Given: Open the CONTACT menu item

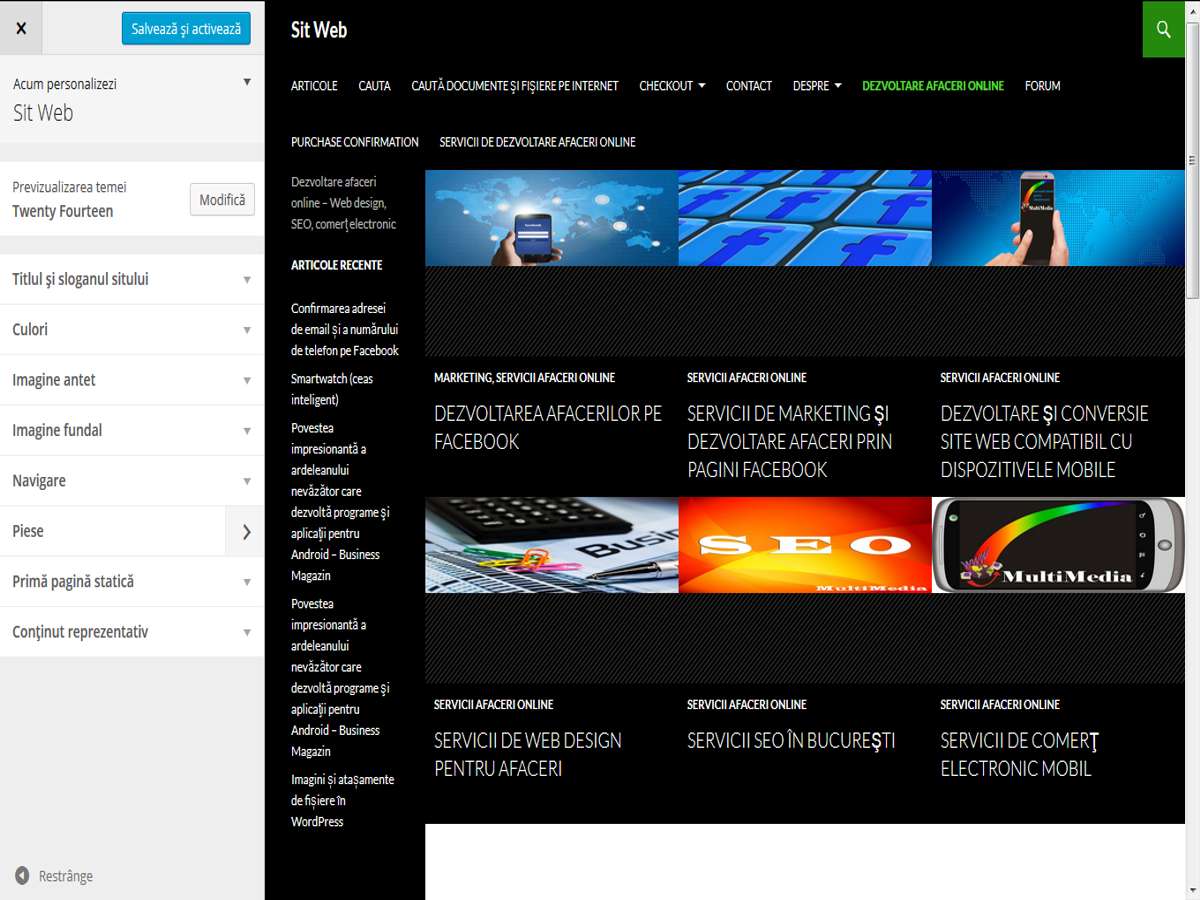Looking at the screenshot, I should (x=749, y=86).
